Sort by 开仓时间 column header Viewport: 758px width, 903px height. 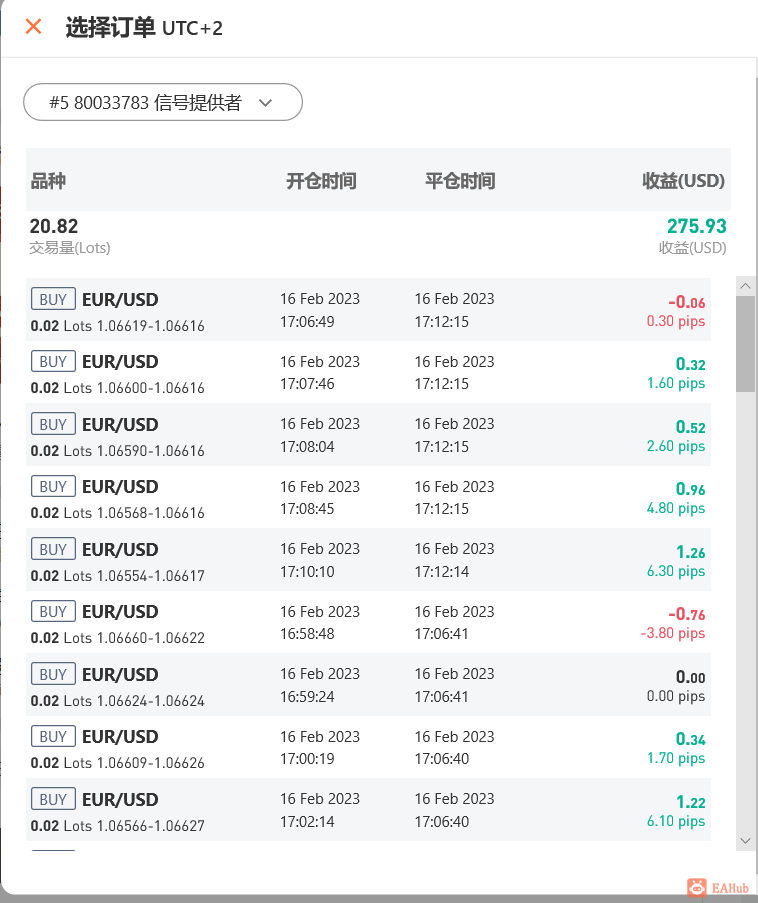click(x=321, y=181)
